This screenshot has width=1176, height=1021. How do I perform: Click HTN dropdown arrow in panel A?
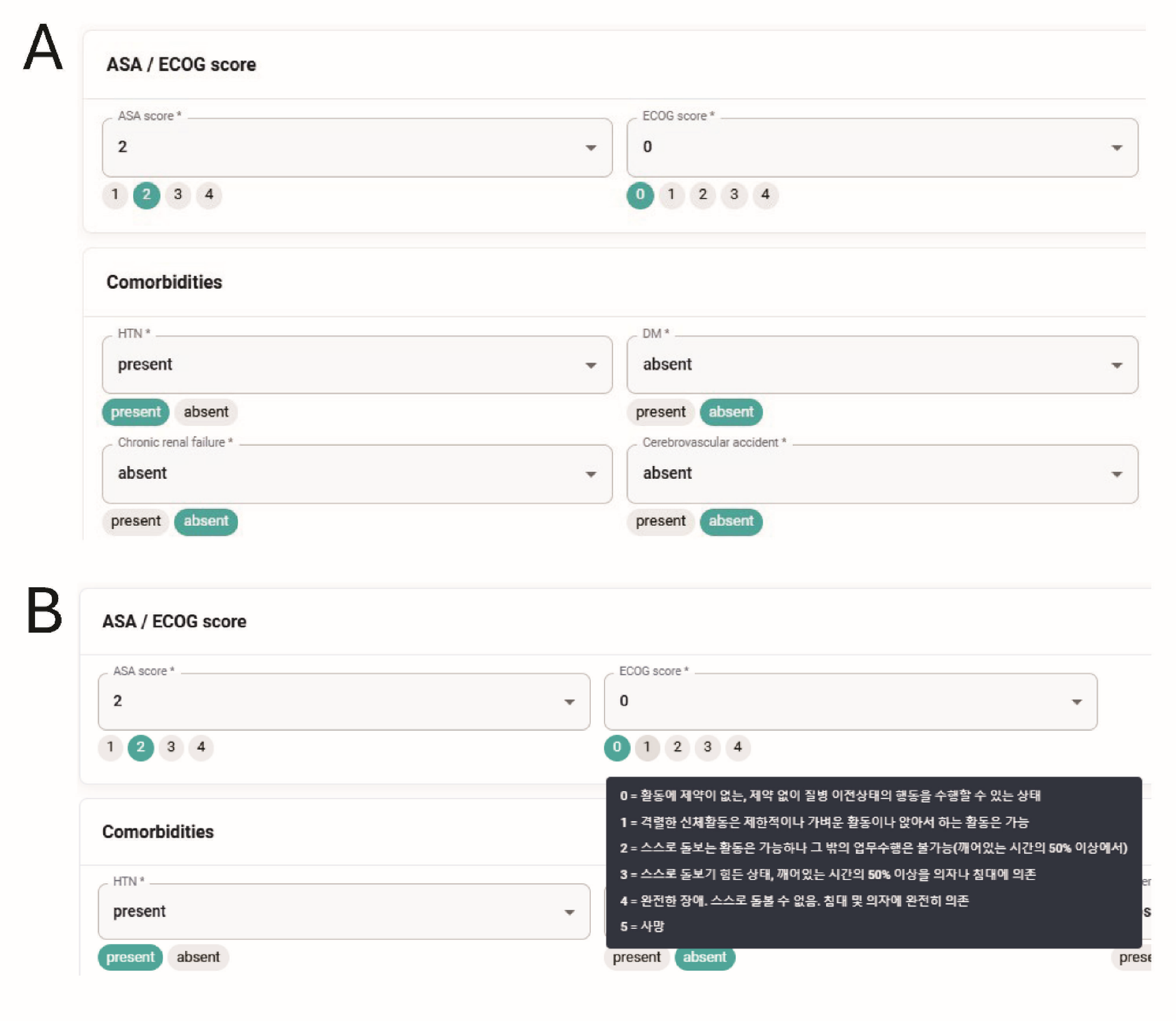click(x=590, y=365)
